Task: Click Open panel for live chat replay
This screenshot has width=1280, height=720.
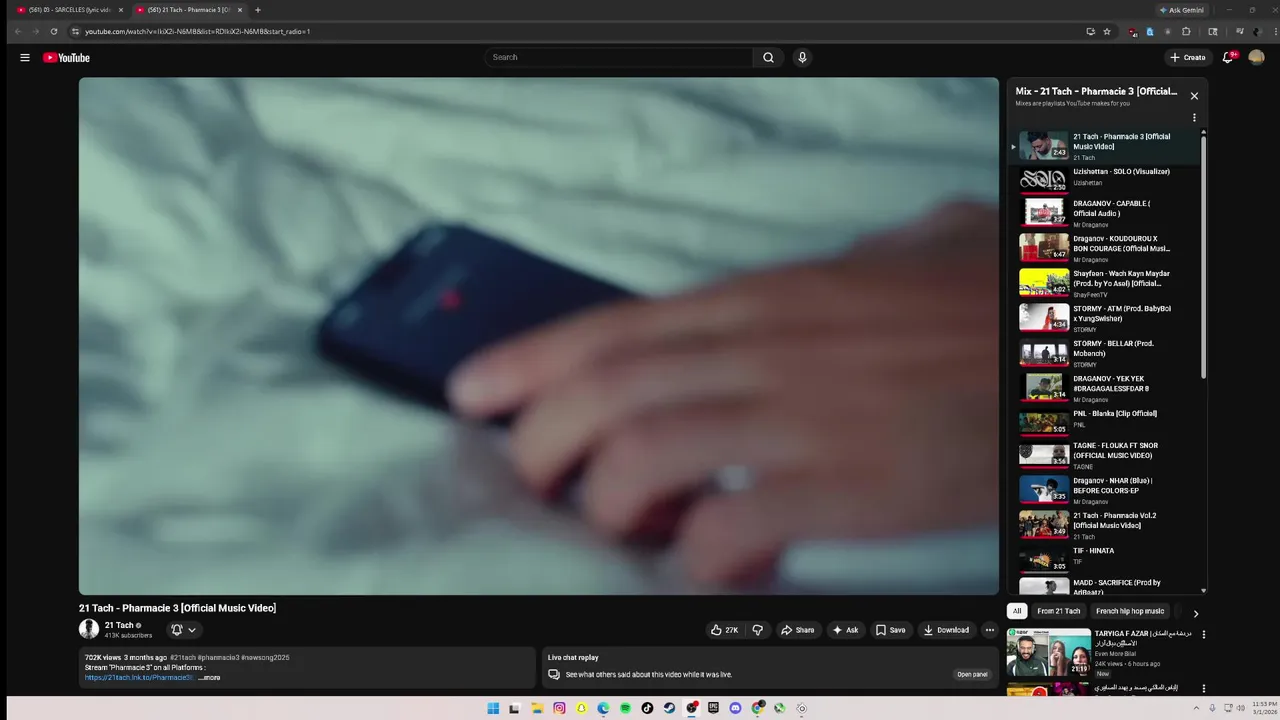Action: (972, 674)
